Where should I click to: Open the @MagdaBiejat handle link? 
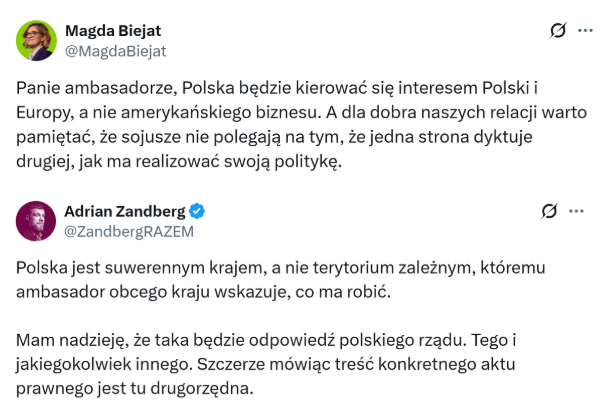[x=115, y=50]
